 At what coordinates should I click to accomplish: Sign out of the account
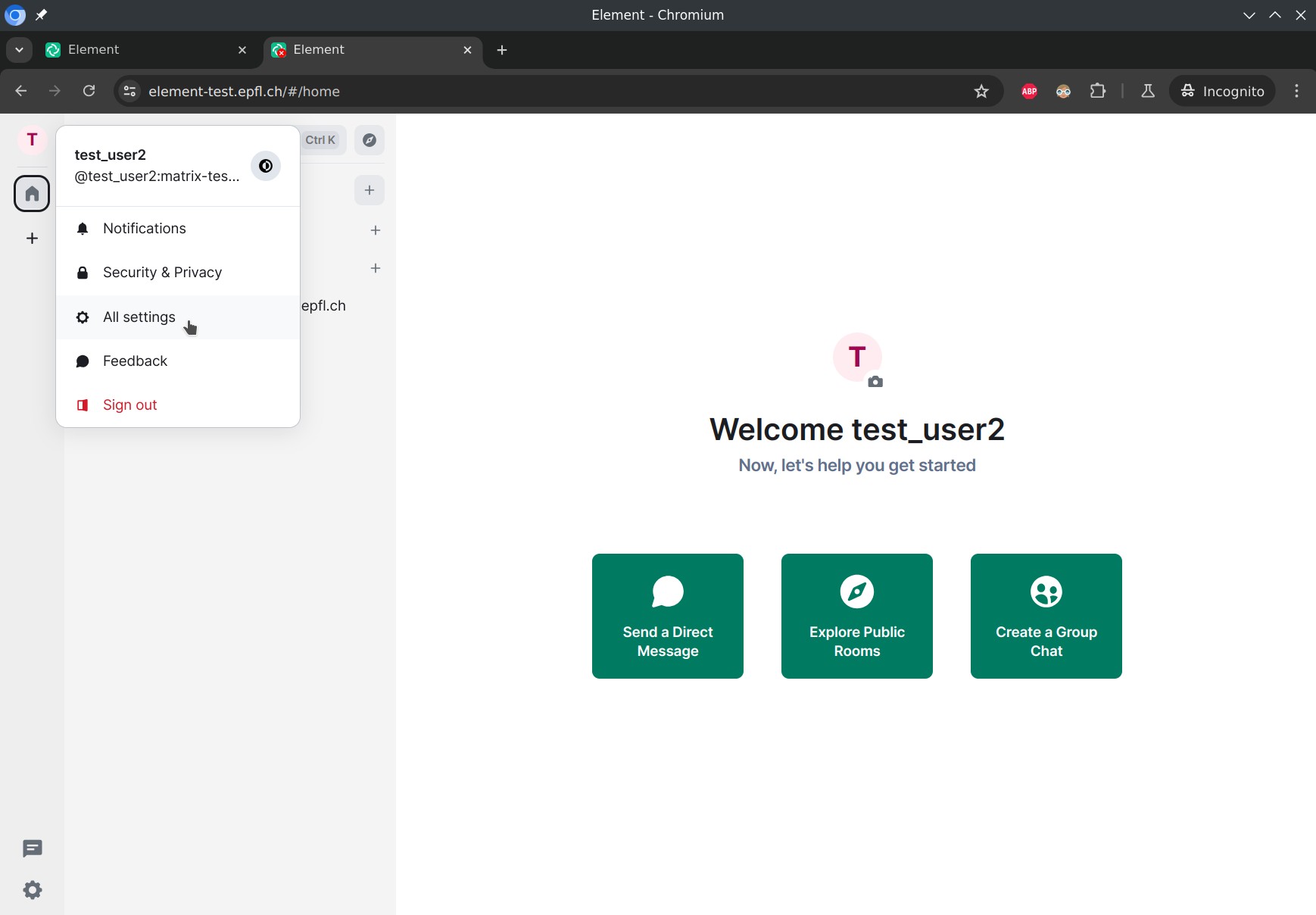click(x=129, y=405)
